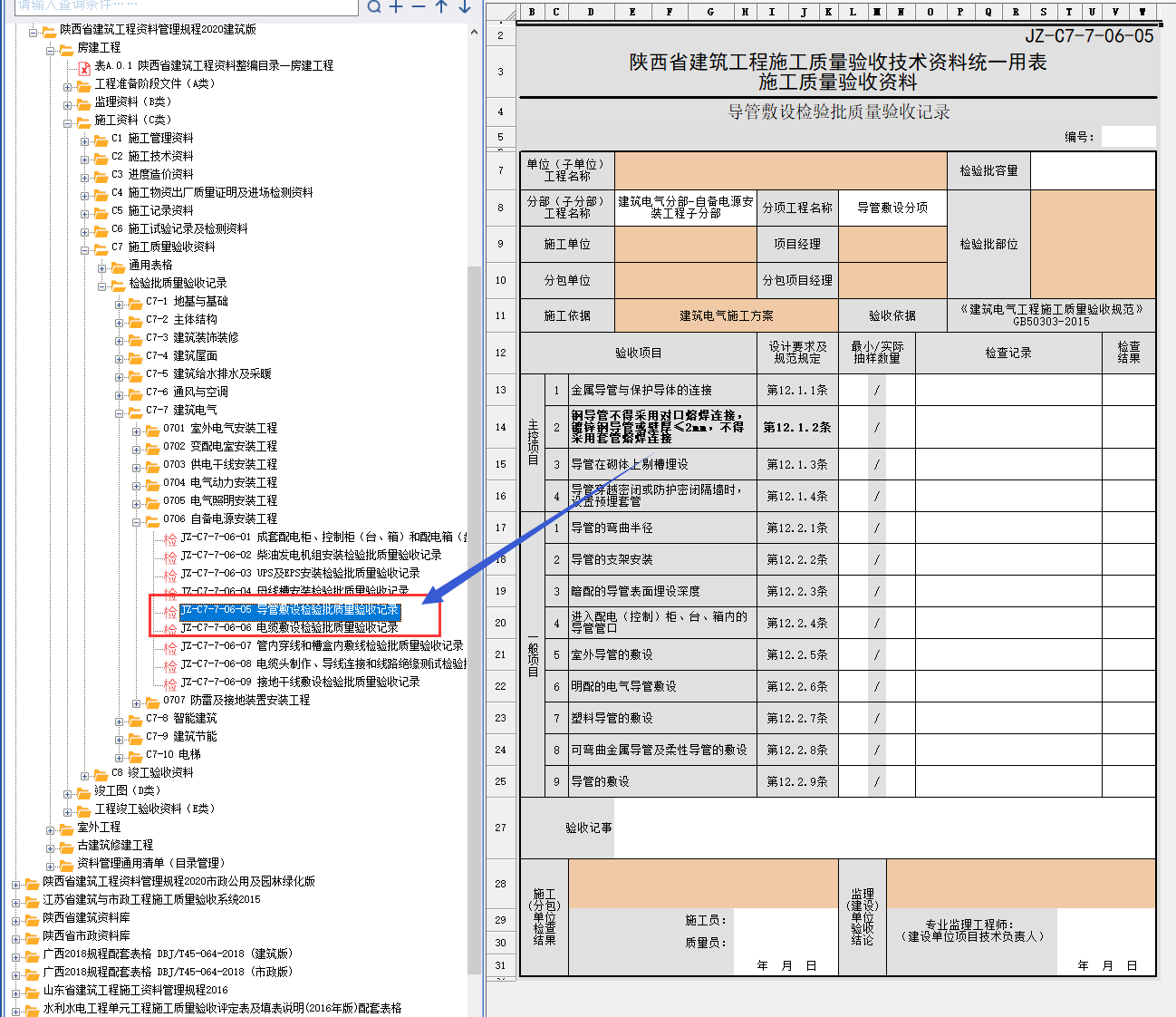Collapse 陕西省建筑工程资料管理规程2020建筑版 root
1176x1017 pixels.
(34, 33)
